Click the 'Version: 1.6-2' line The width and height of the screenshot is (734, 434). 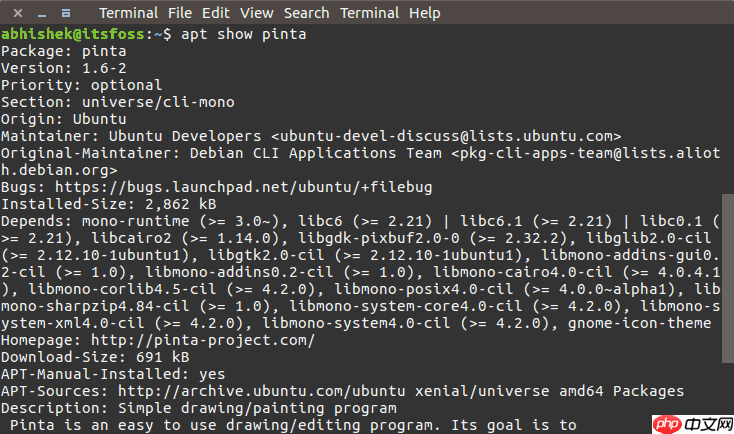coord(64,68)
